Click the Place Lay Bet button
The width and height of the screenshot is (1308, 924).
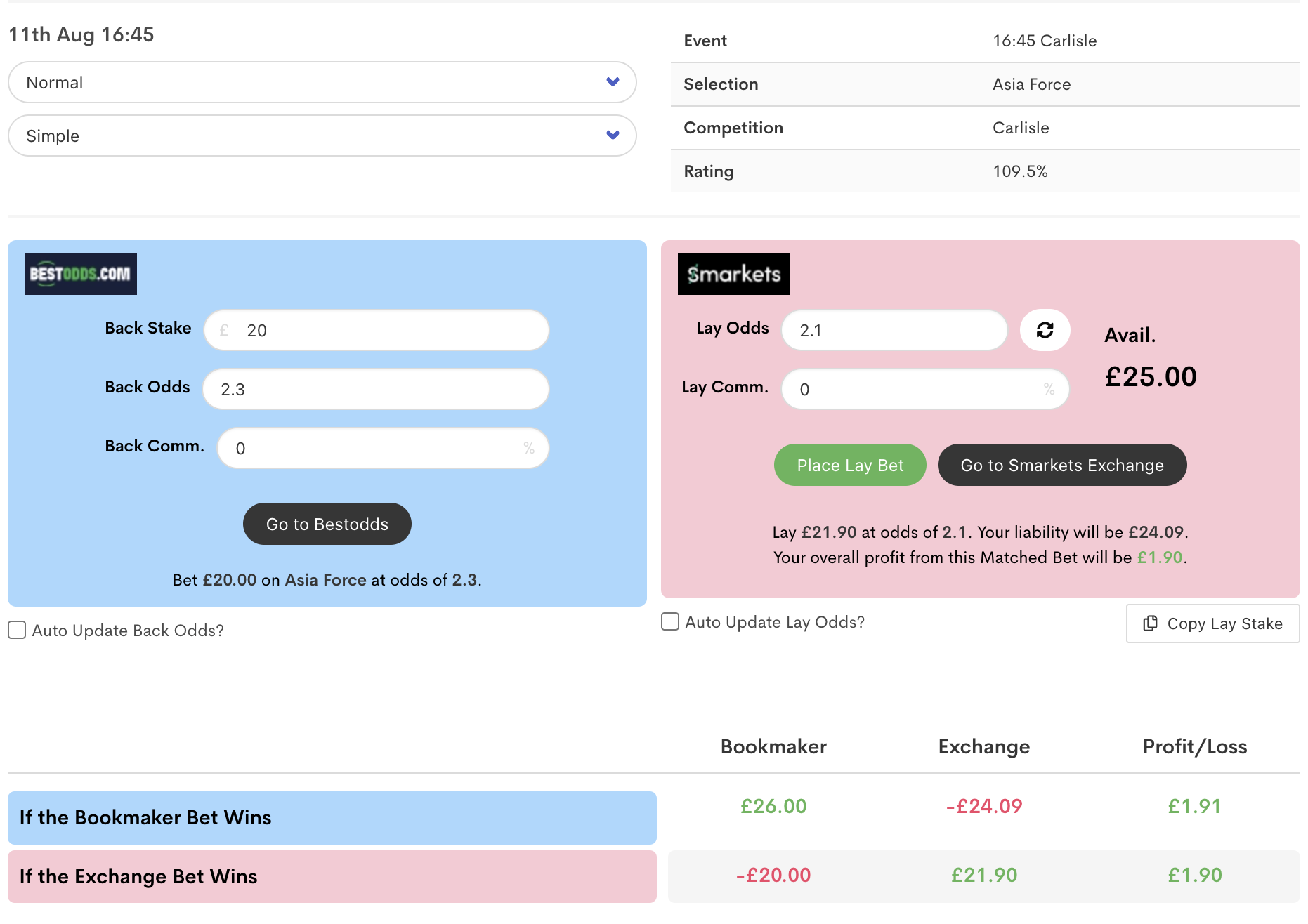pos(850,465)
